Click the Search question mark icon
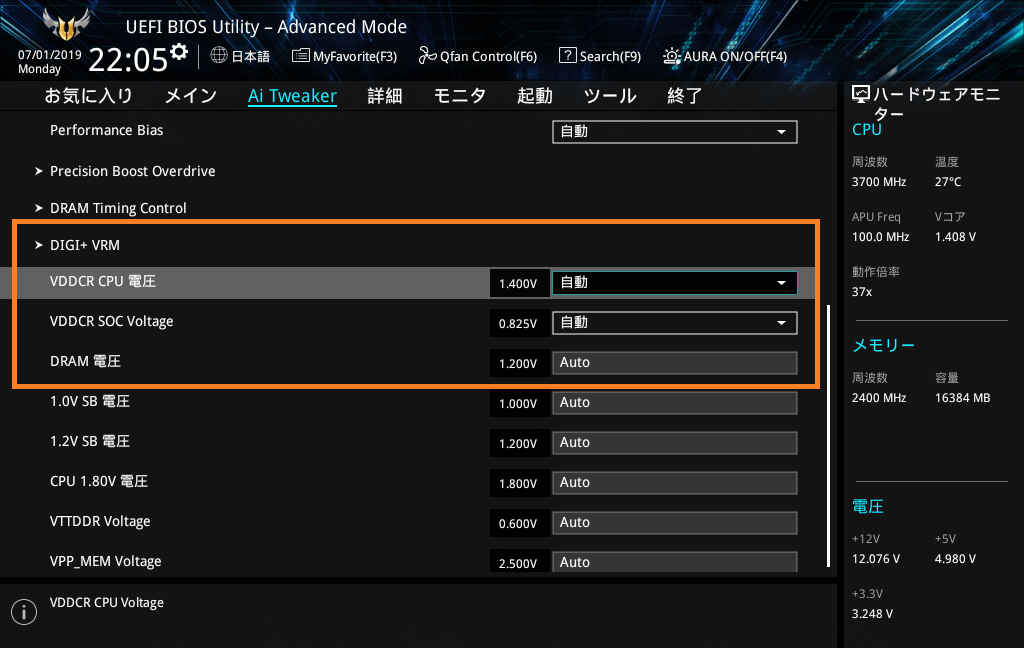 pyautogui.click(x=568, y=56)
